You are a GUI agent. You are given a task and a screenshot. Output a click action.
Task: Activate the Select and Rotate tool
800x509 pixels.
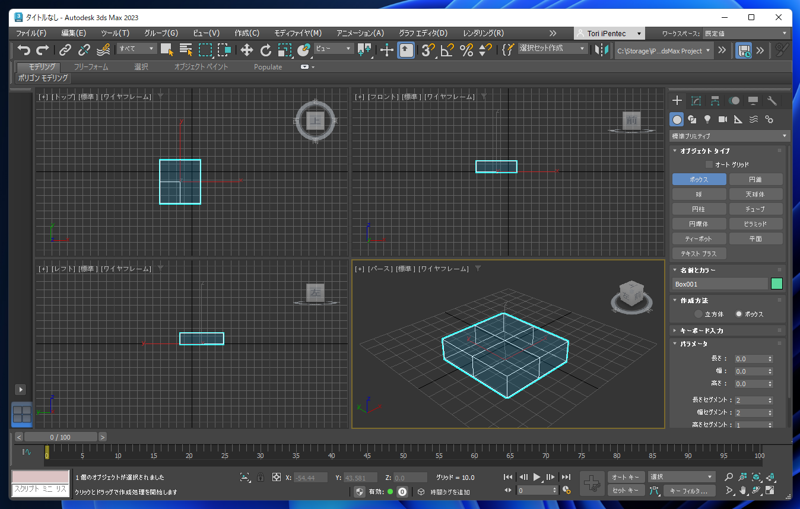tap(266, 50)
